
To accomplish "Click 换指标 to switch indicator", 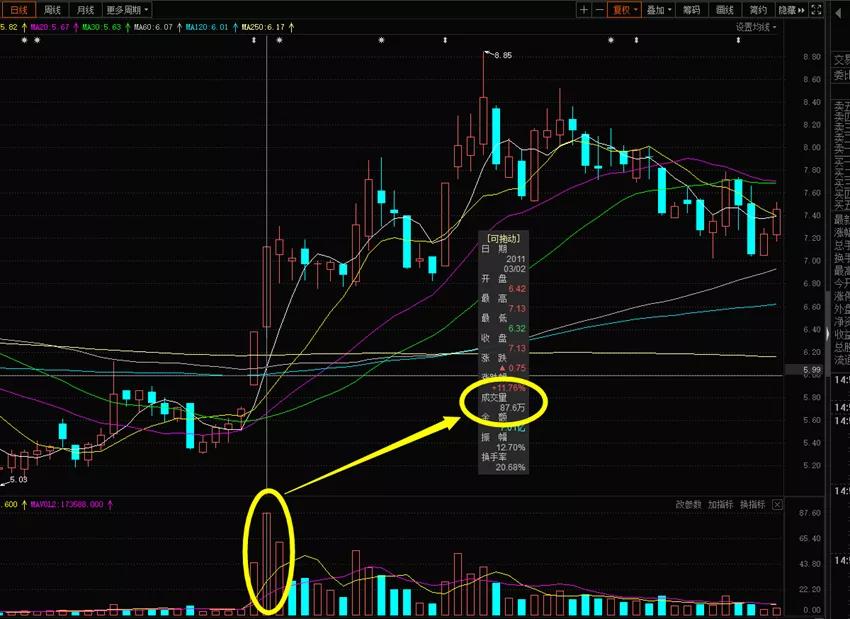I will click(752, 505).
